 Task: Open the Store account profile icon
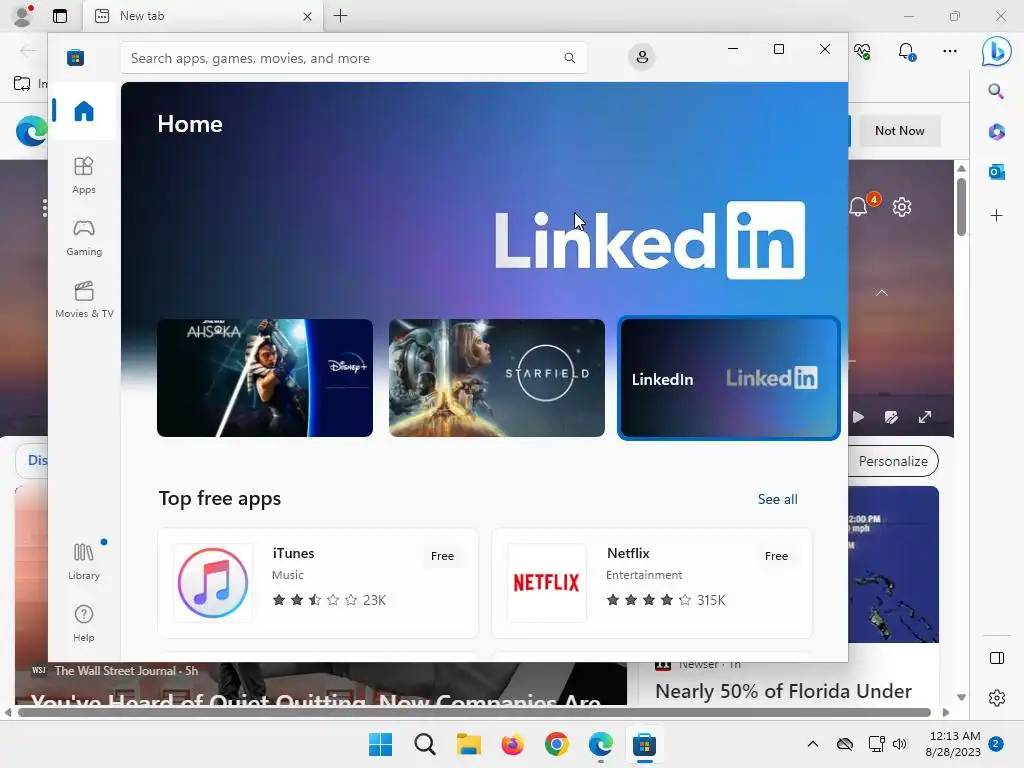[642, 57]
